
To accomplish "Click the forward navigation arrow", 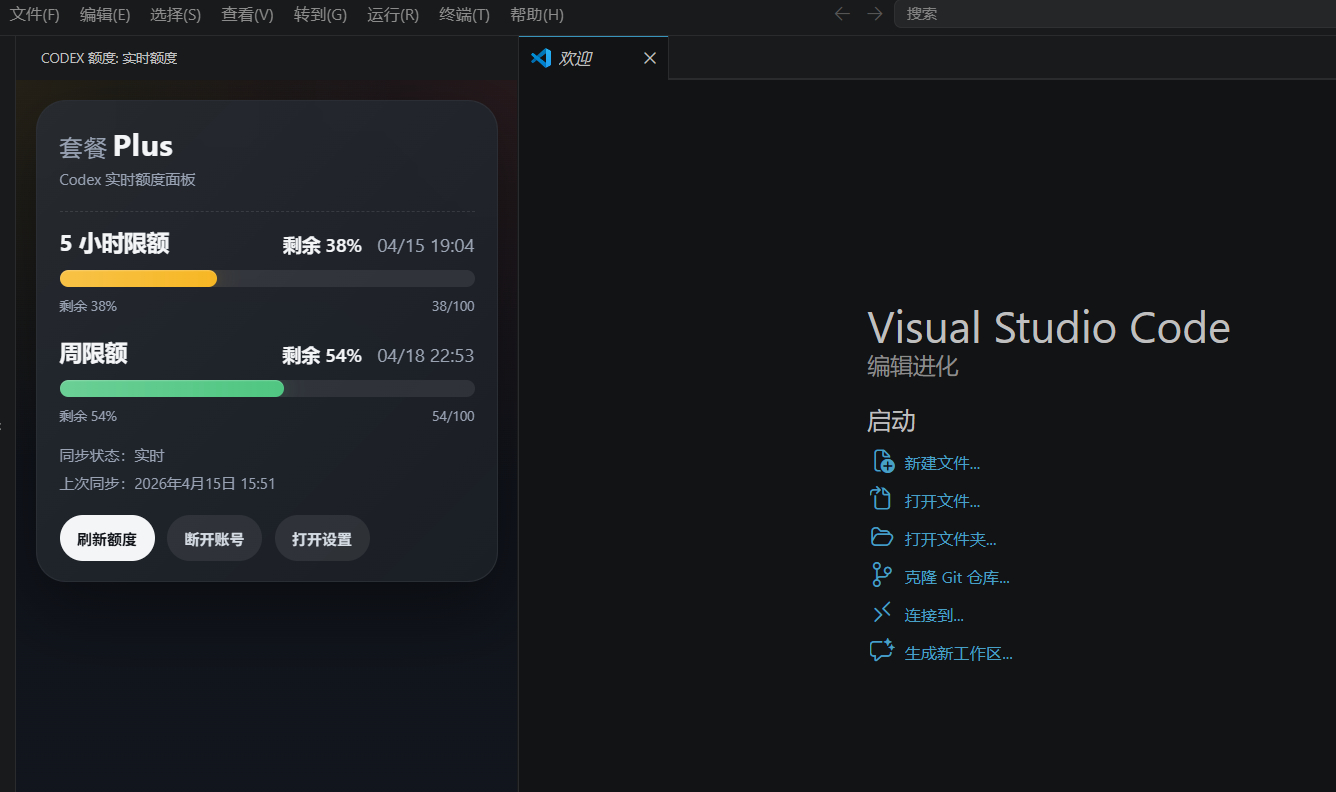I will [875, 14].
